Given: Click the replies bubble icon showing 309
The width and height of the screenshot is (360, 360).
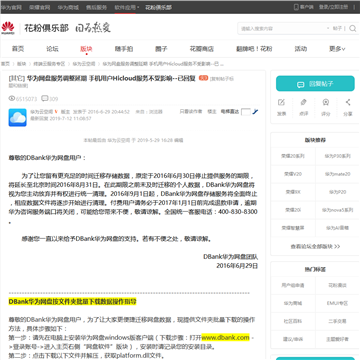Looking at the screenshot, I should click(45, 99).
